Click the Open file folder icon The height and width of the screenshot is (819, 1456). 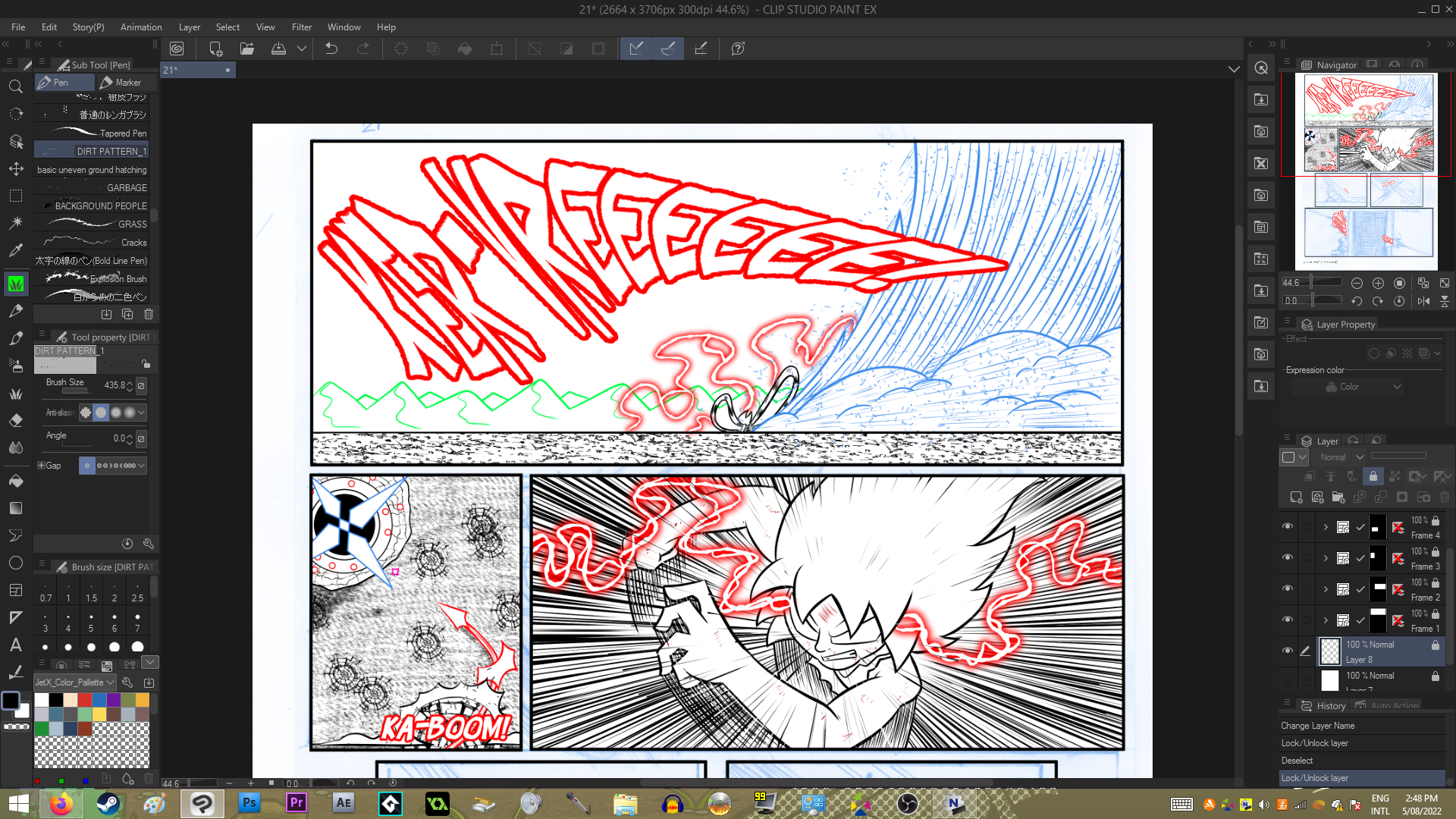coord(247,49)
